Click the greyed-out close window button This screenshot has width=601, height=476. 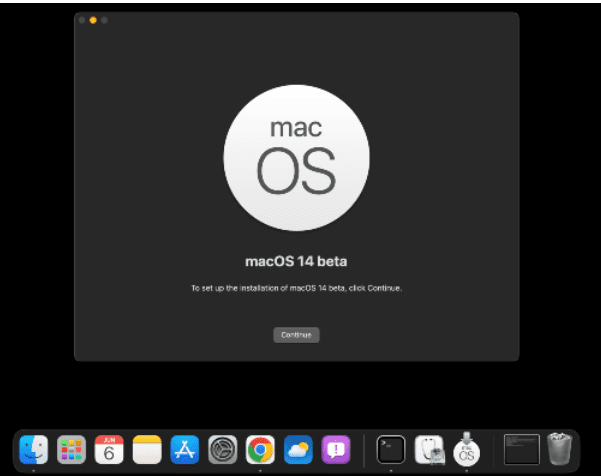tap(82, 20)
